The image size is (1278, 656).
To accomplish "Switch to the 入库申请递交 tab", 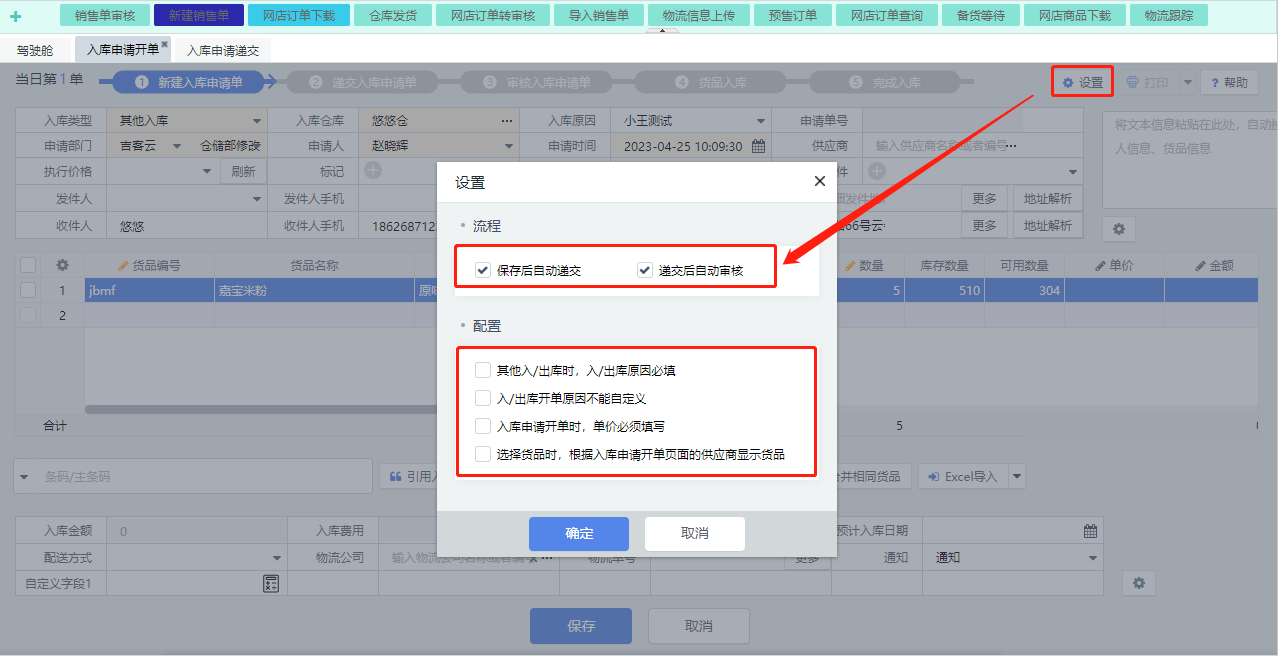I will tap(223, 50).
